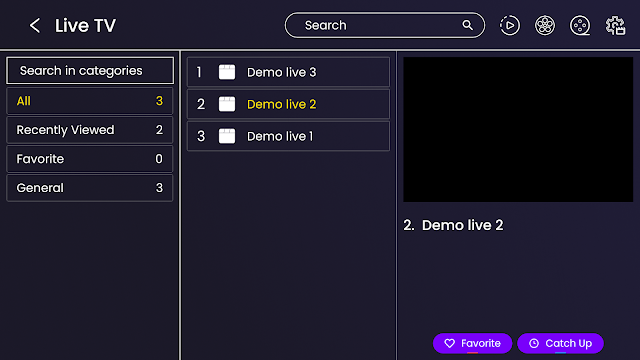Image resolution: width=640 pixels, height=360 pixels.
Task: Select the All category
Action: pyautogui.click(x=90, y=101)
